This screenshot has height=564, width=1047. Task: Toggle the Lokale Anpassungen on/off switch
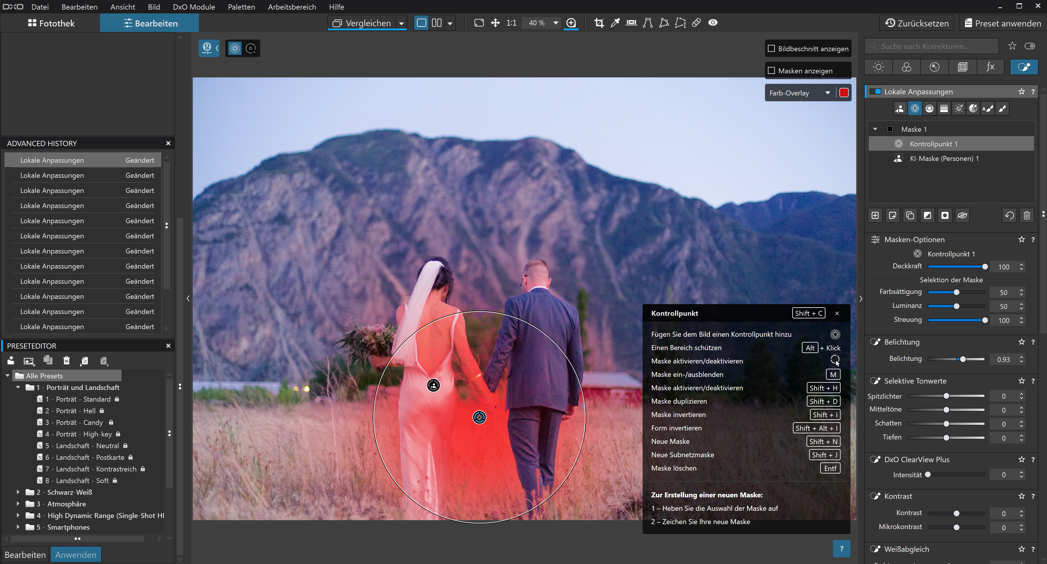(x=877, y=92)
